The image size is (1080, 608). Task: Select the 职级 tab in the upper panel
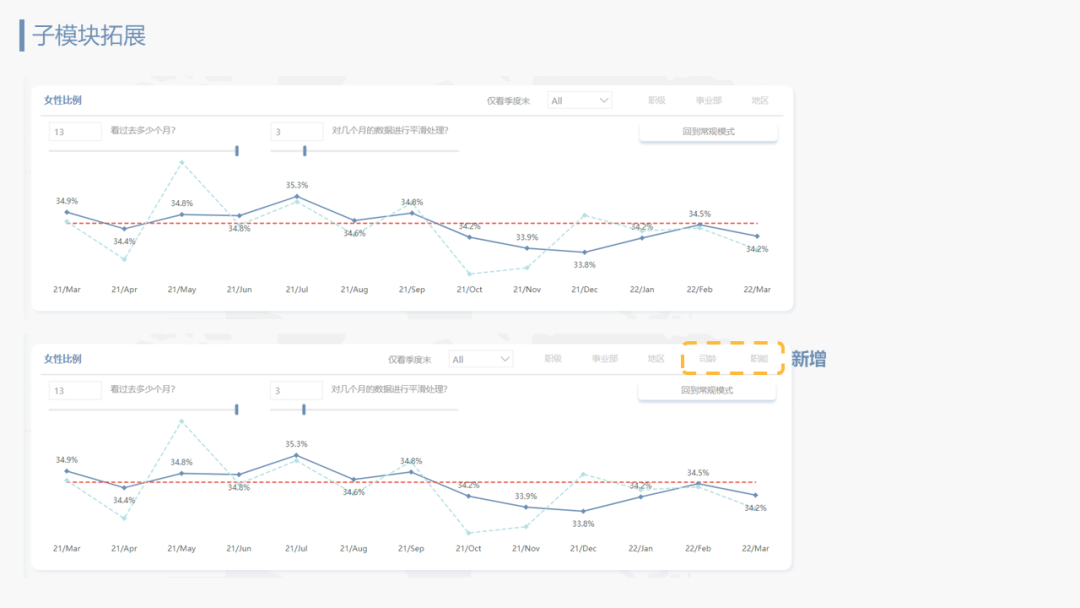656,100
